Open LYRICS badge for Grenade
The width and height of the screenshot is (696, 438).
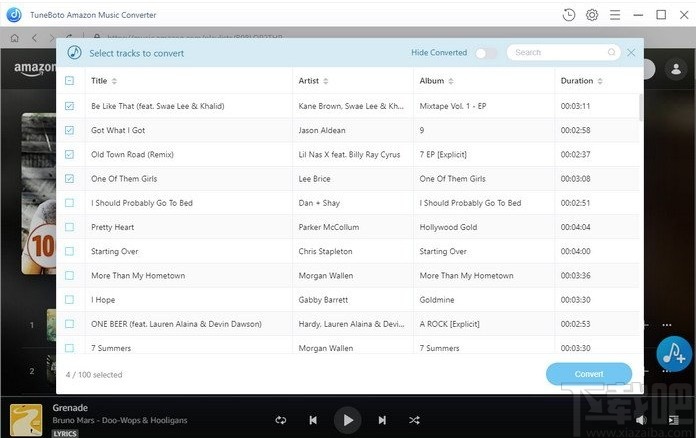(x=65, y=434)
